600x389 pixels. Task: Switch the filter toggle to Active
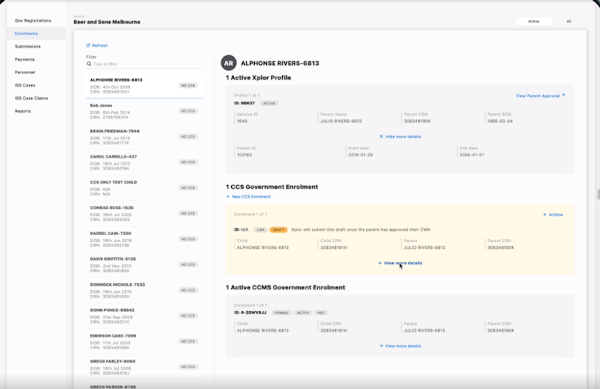tap(534, 21)
